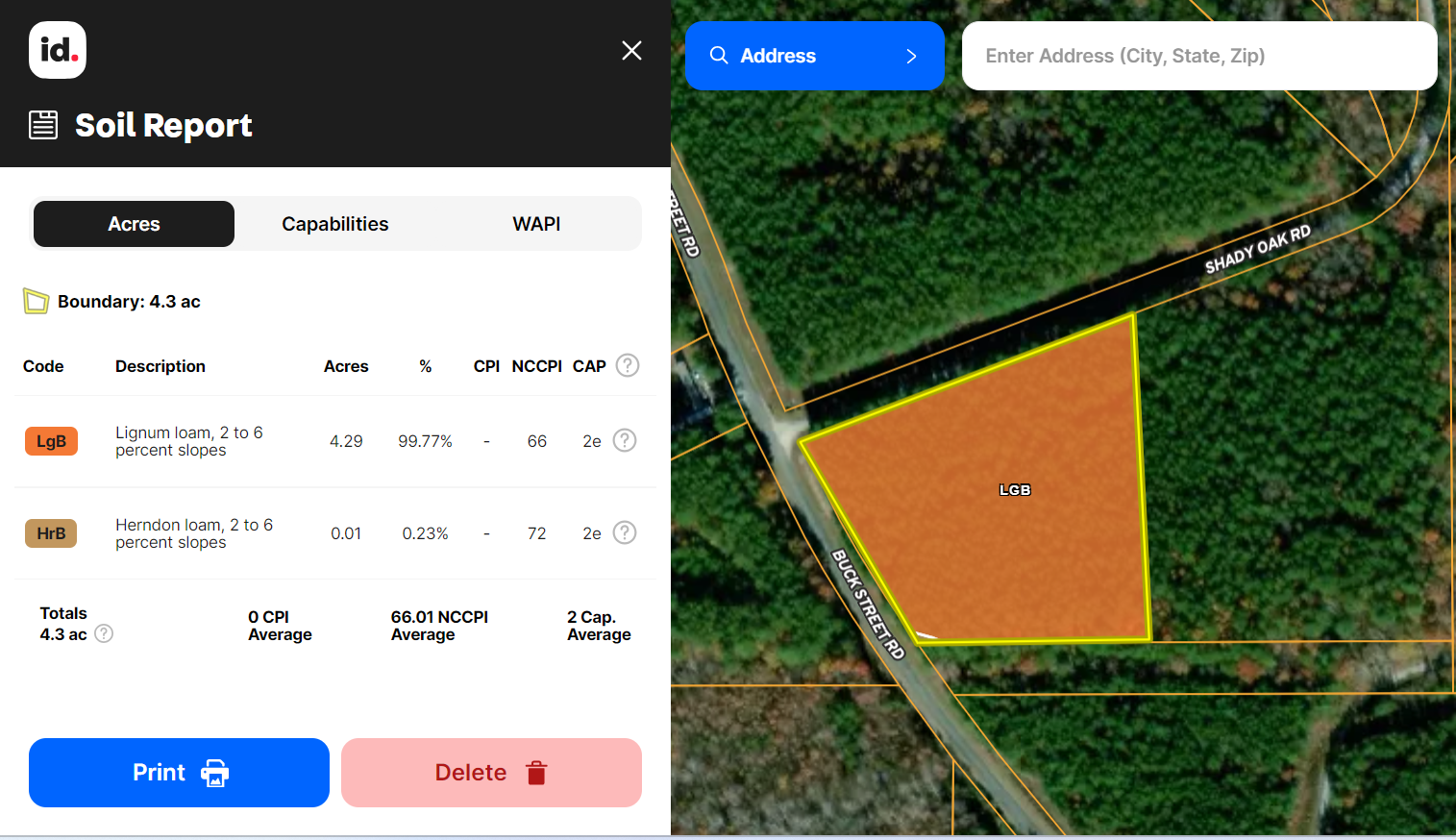The width and height of the screenshot is (1456, 840).
Task: Focus the Enter Address input field
Action: (1198, 56)
